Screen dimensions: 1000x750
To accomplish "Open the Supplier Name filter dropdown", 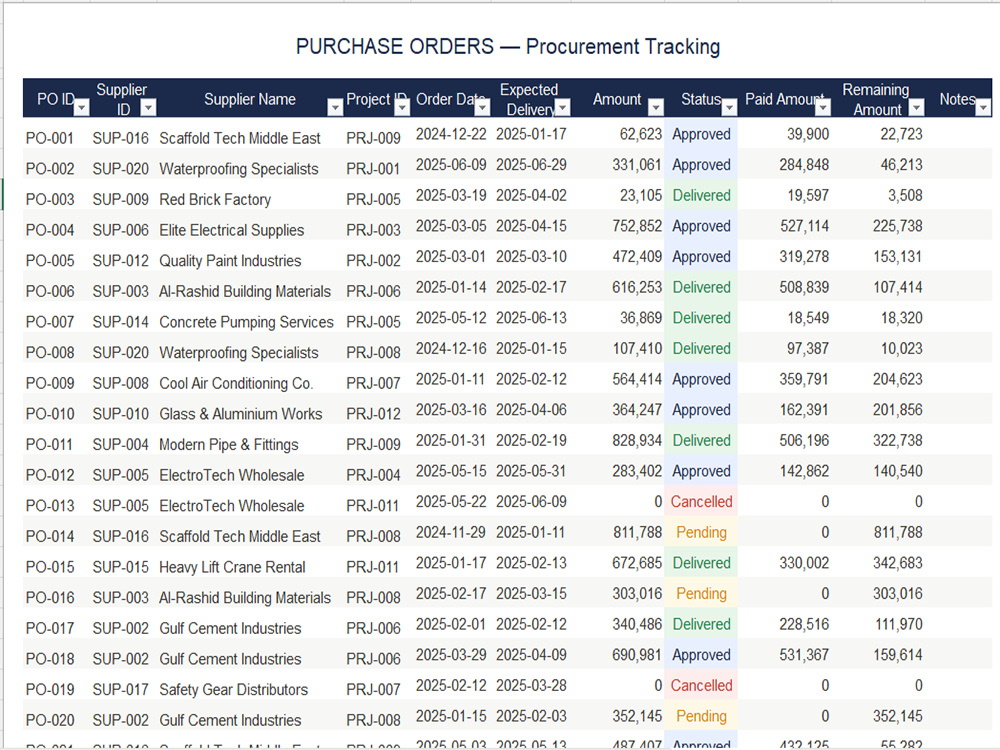I will point(335,108).
